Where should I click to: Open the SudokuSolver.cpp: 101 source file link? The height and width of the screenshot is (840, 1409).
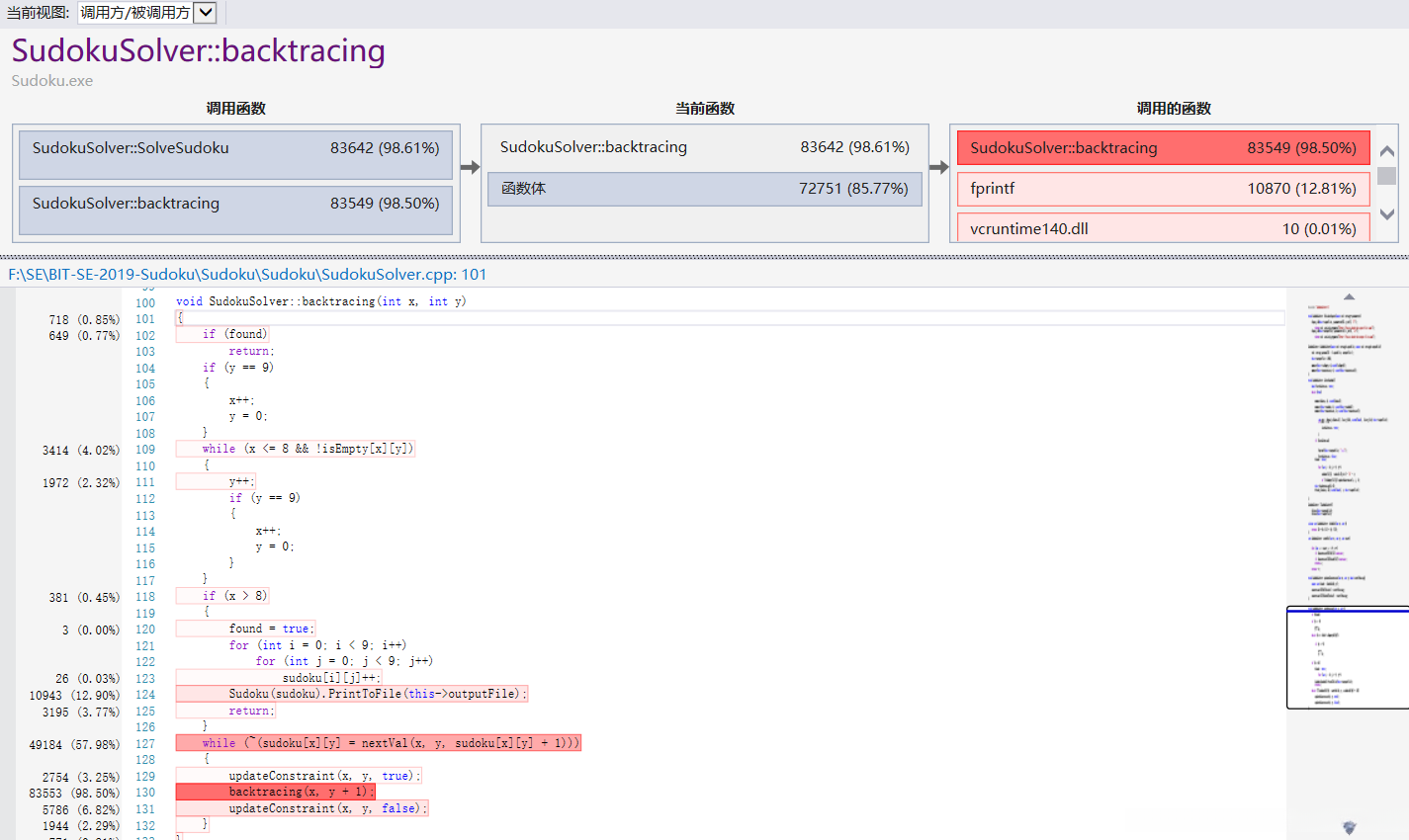tap(247, 275)
